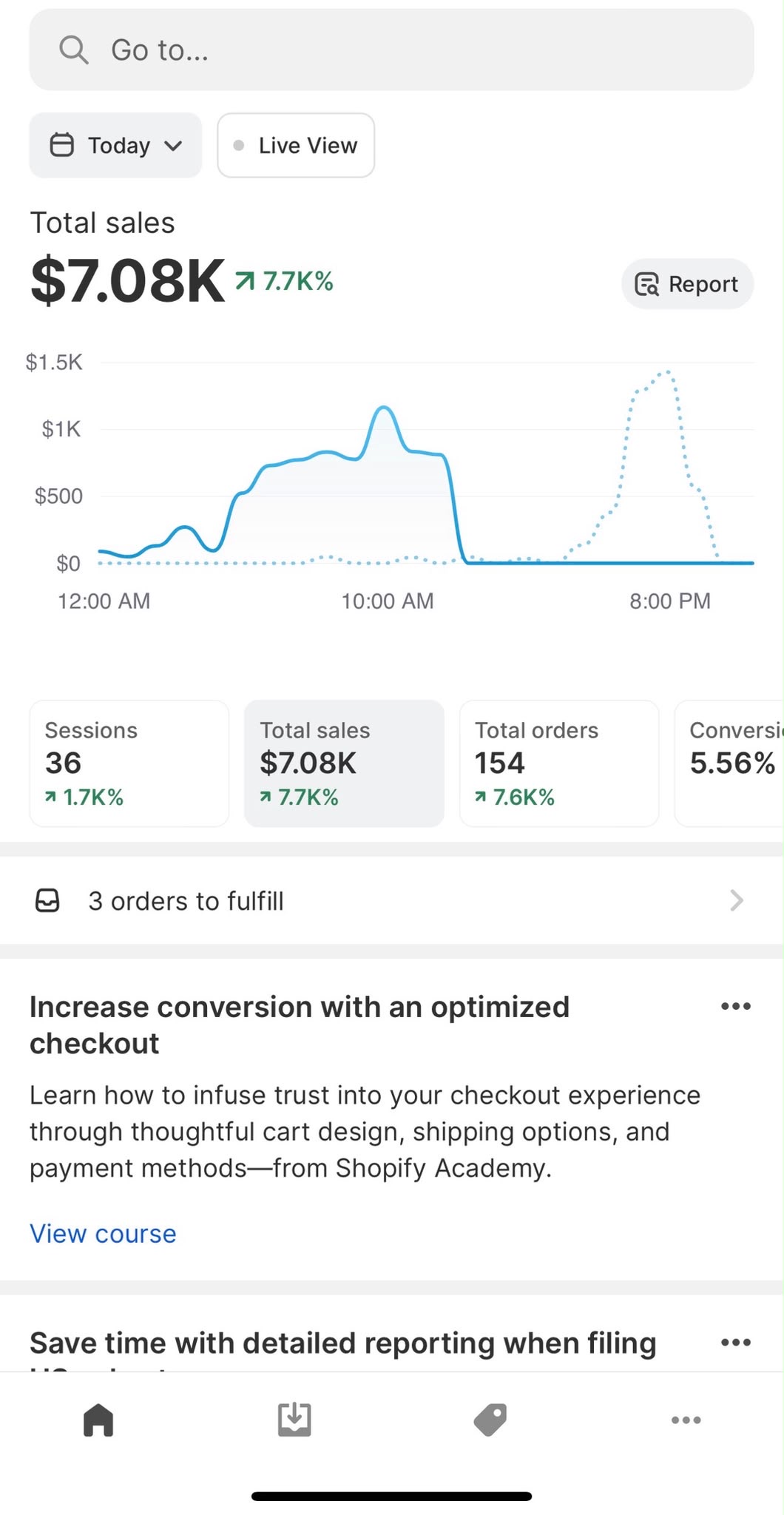Open options for the detailed reporting card

pos(736,1342)
